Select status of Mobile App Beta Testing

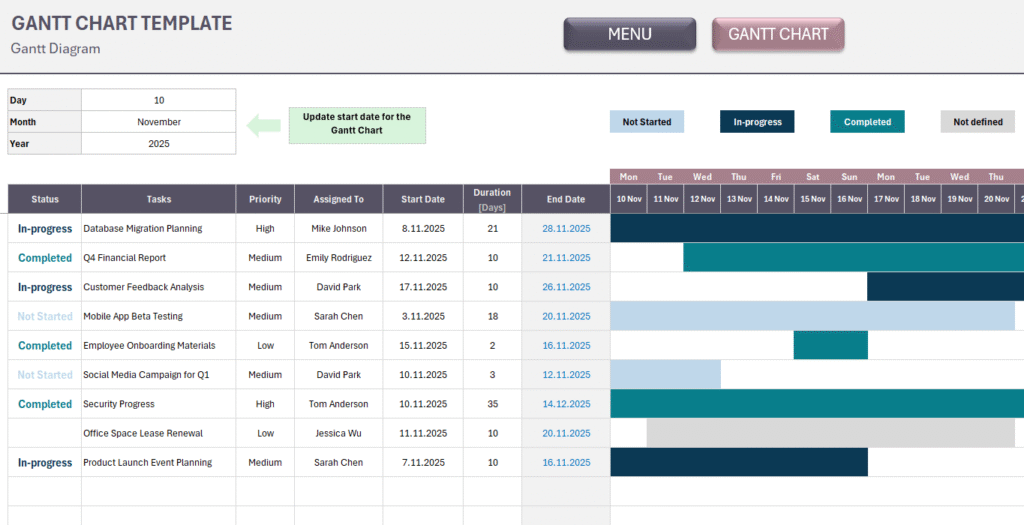[44, 316]
